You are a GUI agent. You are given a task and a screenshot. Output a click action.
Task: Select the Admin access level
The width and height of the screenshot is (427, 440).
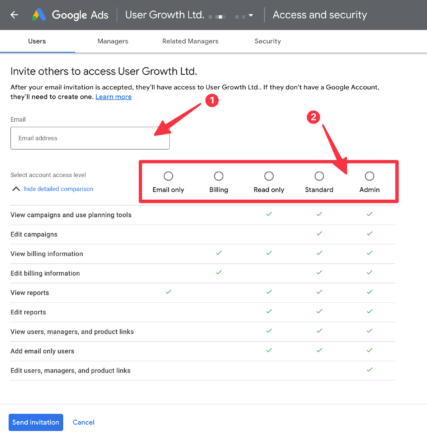tap(369, 176)
